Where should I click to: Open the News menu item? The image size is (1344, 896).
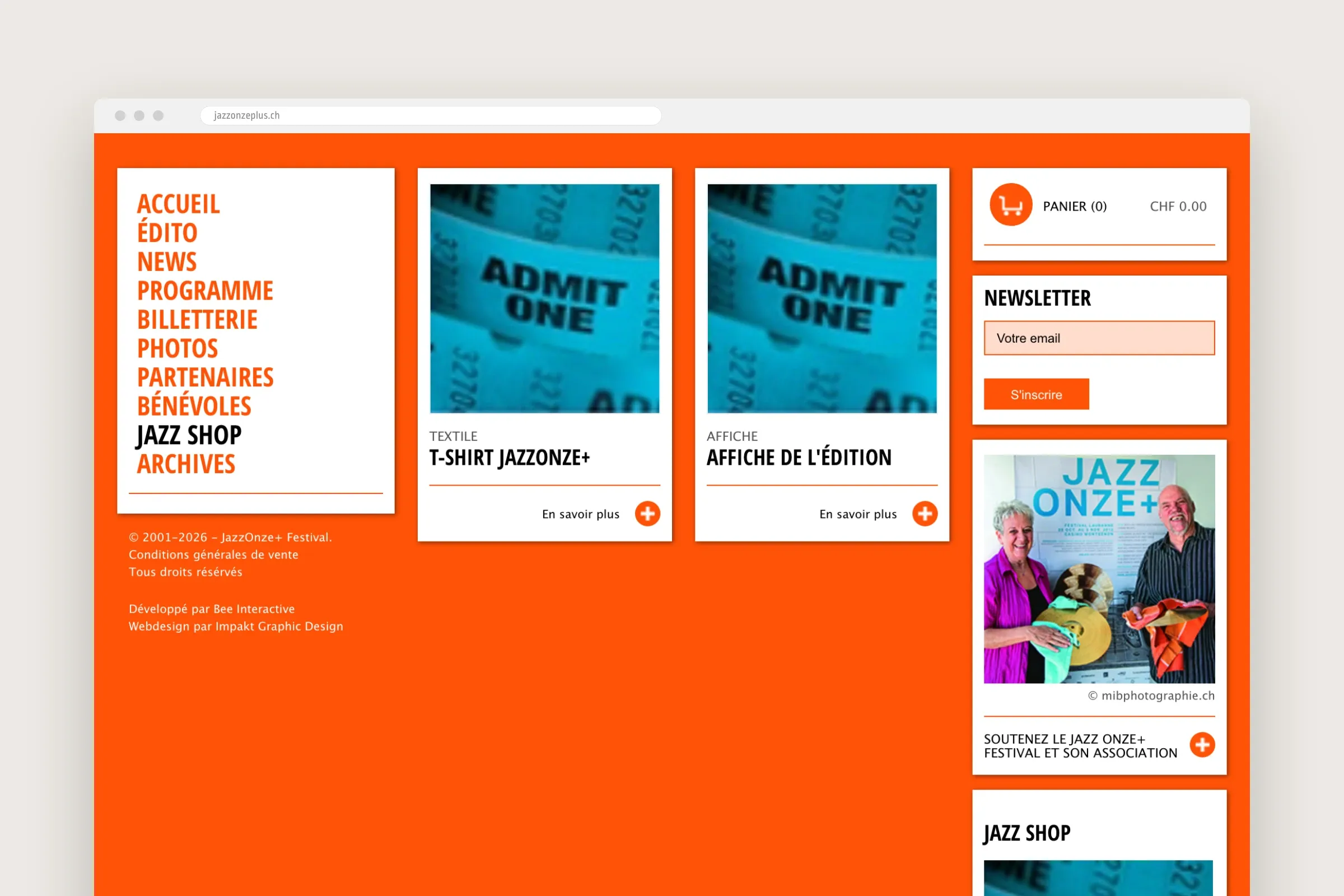point(167,262)
